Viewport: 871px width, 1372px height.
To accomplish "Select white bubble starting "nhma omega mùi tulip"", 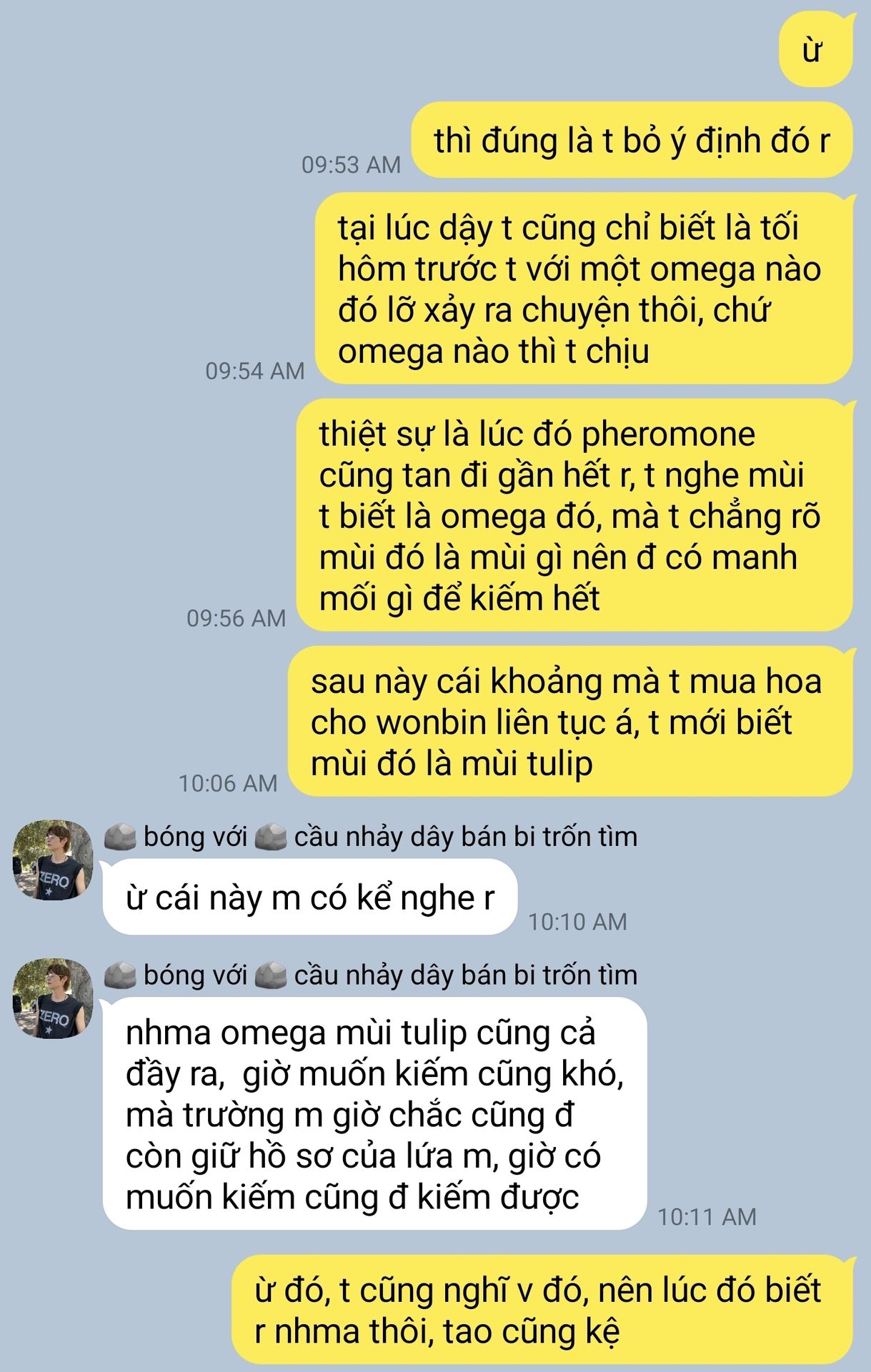I will click(375, 1114).
